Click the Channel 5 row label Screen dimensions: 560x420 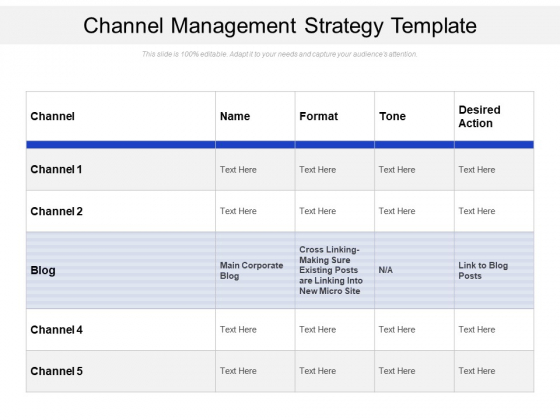pyautogui.click(x=56, y=371)
